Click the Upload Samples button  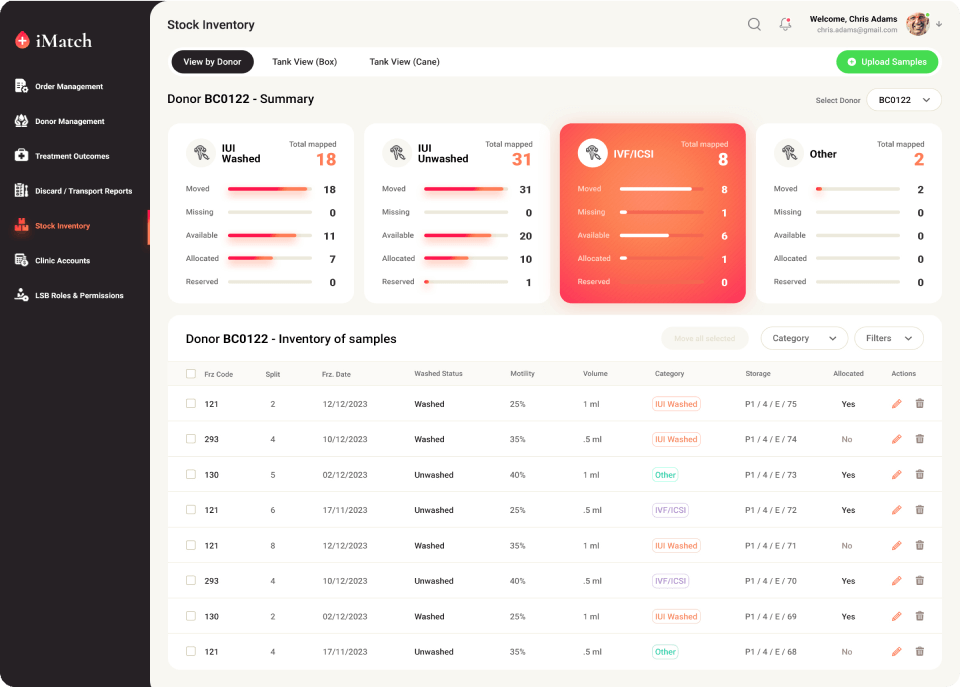click(x=887, y=62)
